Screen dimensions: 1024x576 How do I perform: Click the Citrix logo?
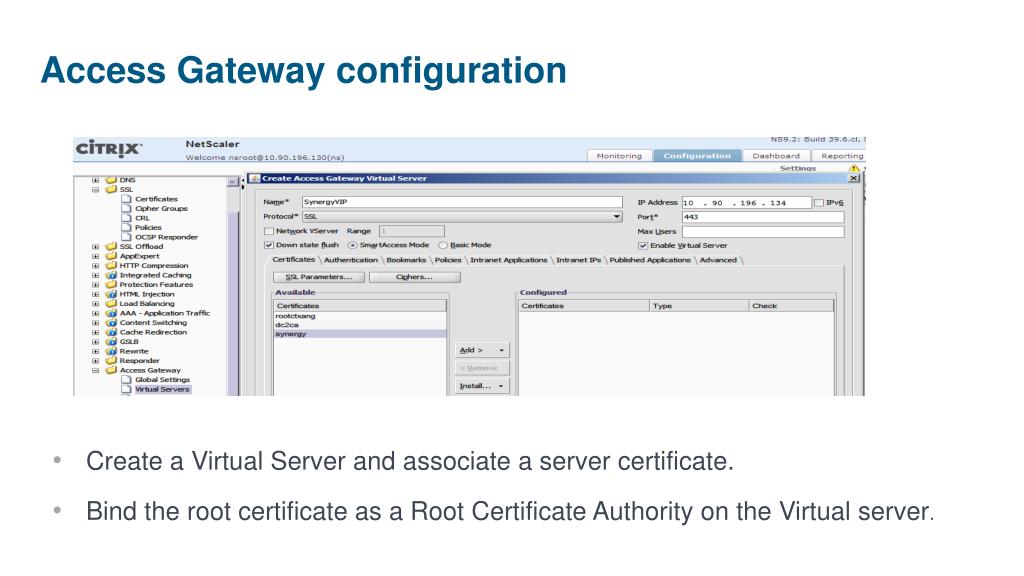pyautogui.click(x=108, y=148)
